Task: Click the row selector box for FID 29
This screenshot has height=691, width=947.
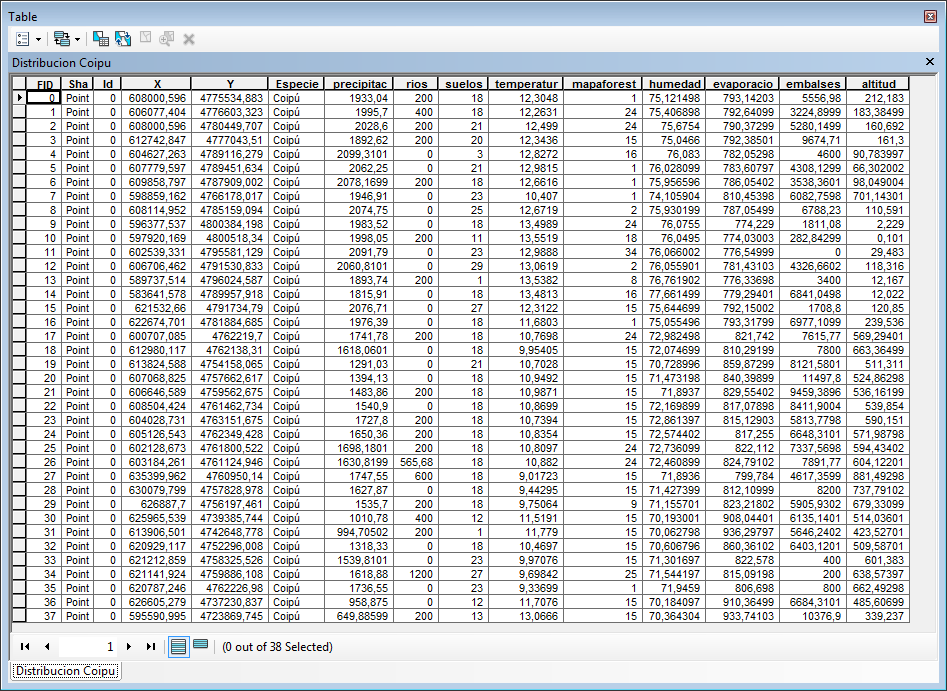Action: pos(19,504)
